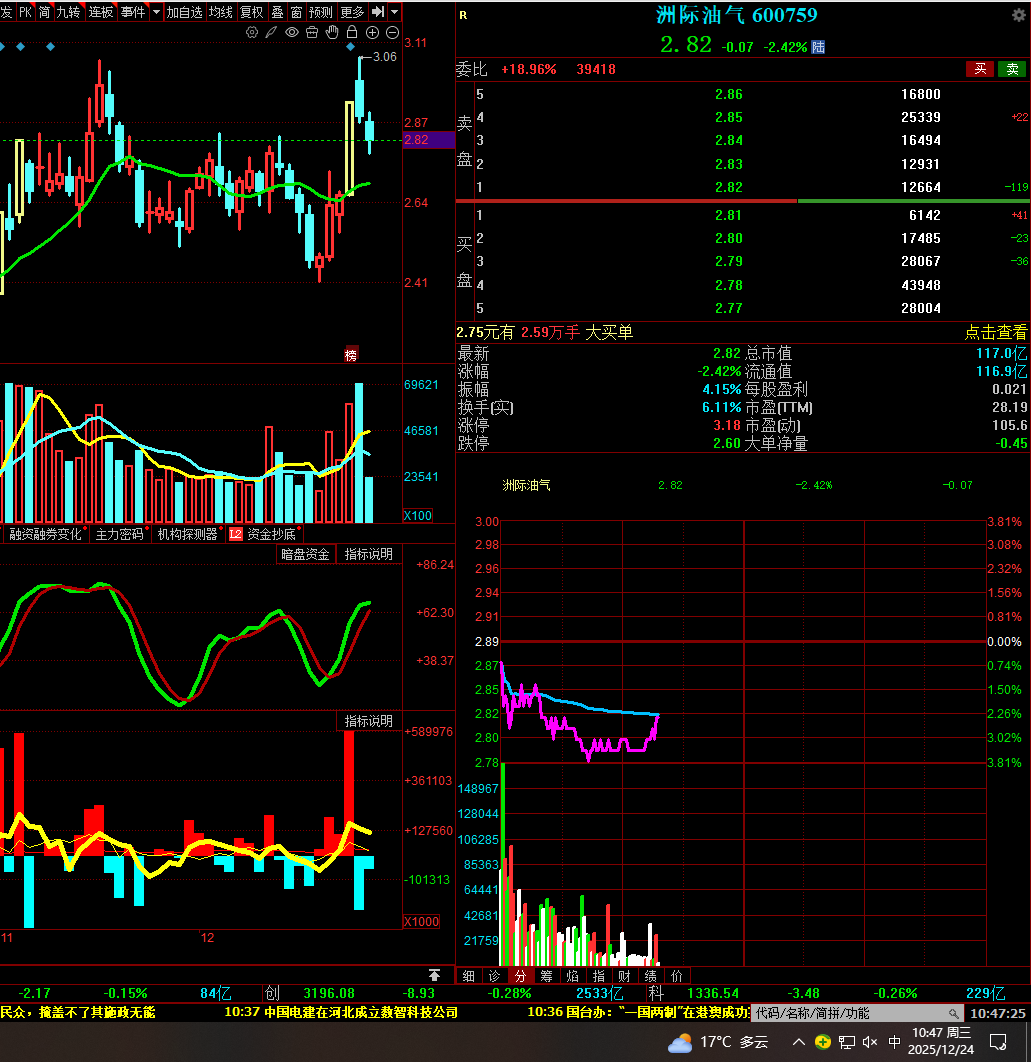The width and height of the screenshot is (1031, 1062).
Task: Click 加自选 to add to watchlist
Action: coord(184,12)
